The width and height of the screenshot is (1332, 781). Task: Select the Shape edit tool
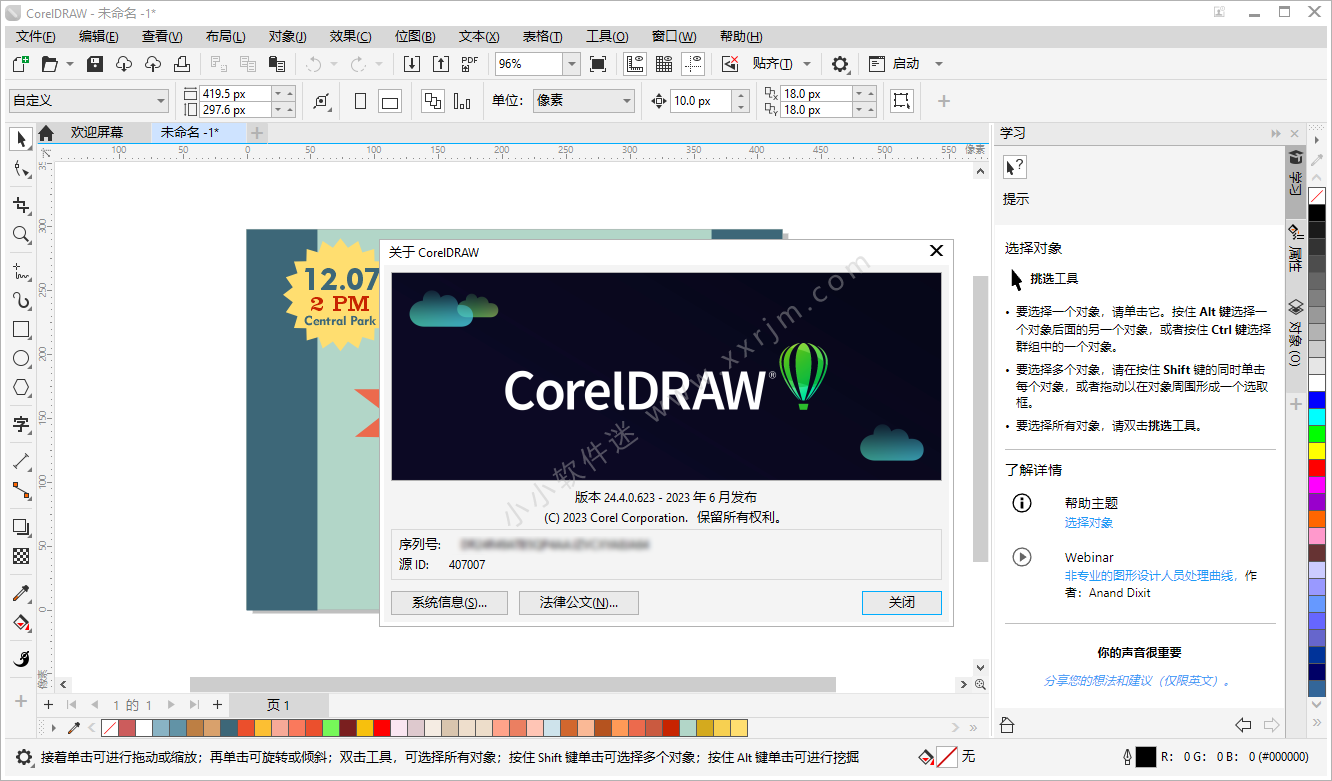(20, 170)
